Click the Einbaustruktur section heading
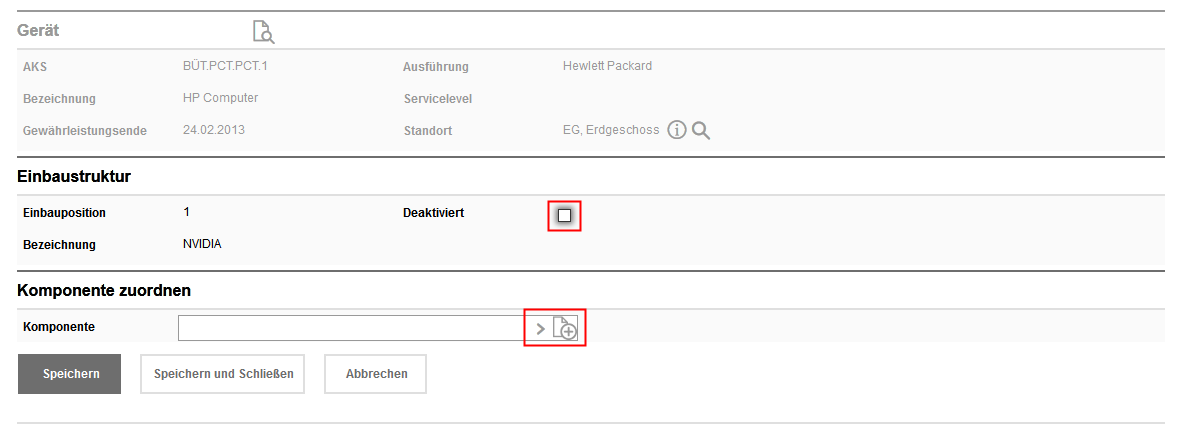The height and width of the screenshot is (430, 1179). (75, 177)
